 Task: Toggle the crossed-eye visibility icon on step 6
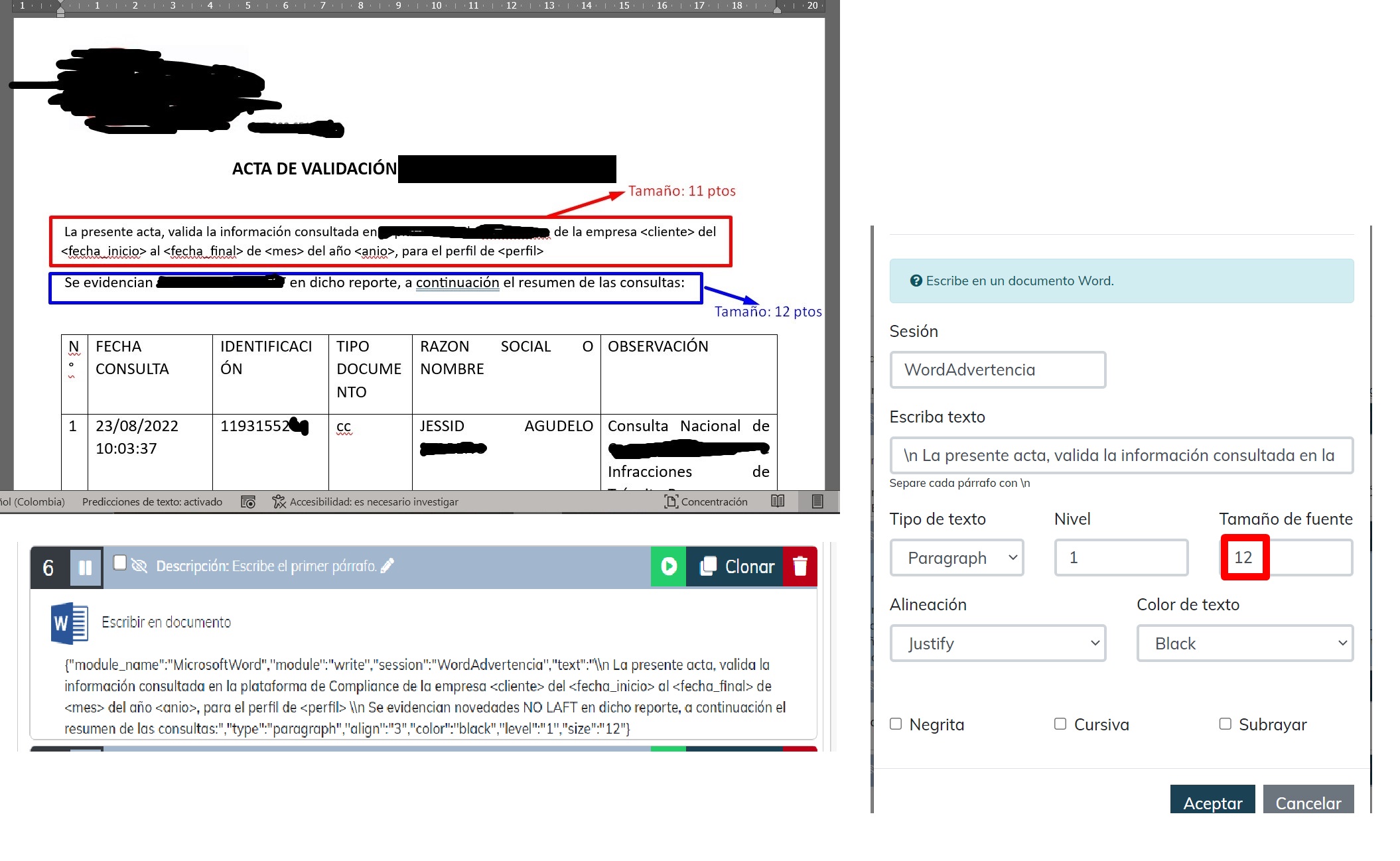pyautogui.click(x=139, y=566)
